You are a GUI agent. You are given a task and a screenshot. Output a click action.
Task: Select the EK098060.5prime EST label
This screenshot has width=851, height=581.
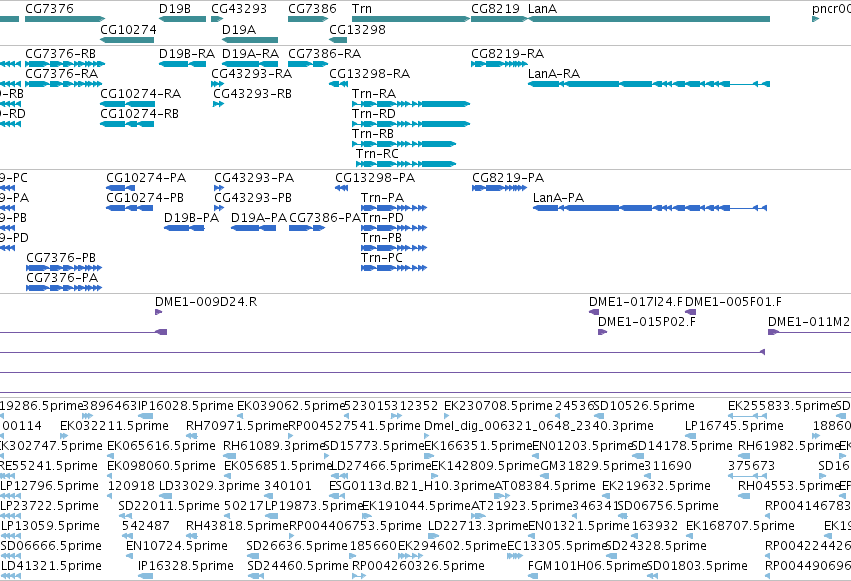tap(161, 467)
